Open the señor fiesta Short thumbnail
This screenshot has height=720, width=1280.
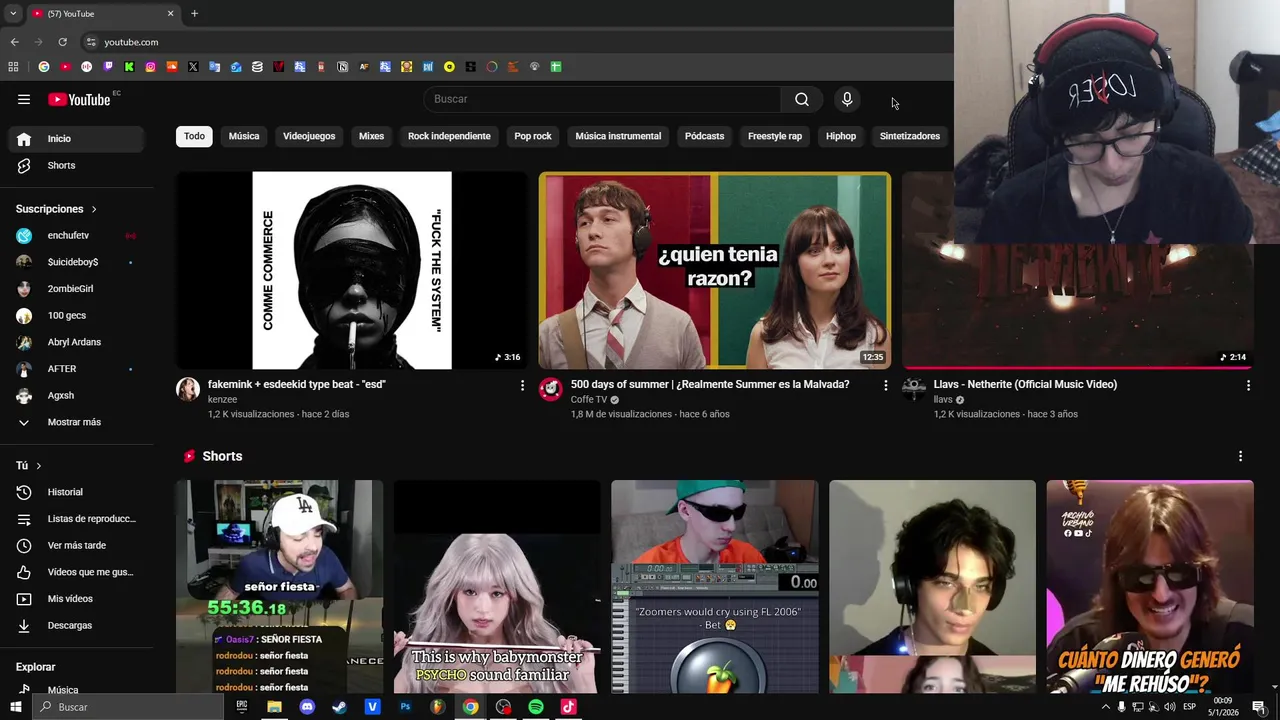click(x=280, y=586)
